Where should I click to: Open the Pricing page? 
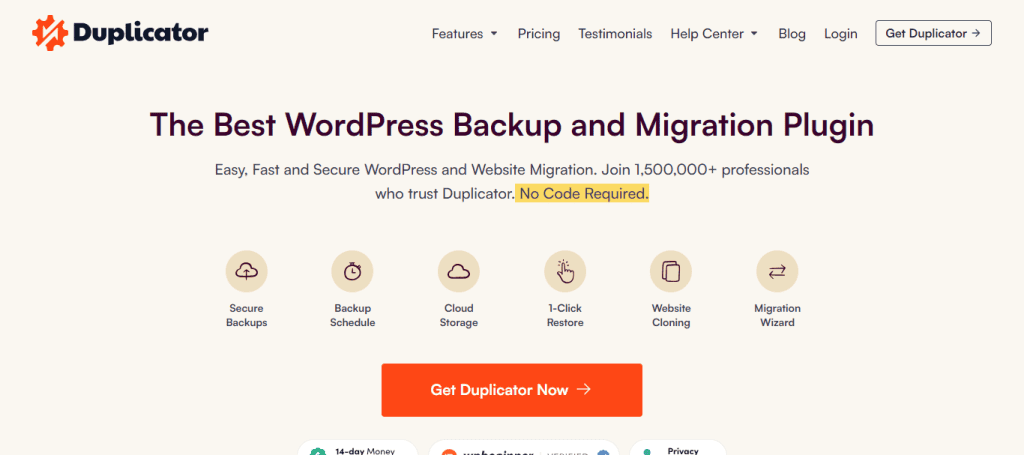point(538,34)
